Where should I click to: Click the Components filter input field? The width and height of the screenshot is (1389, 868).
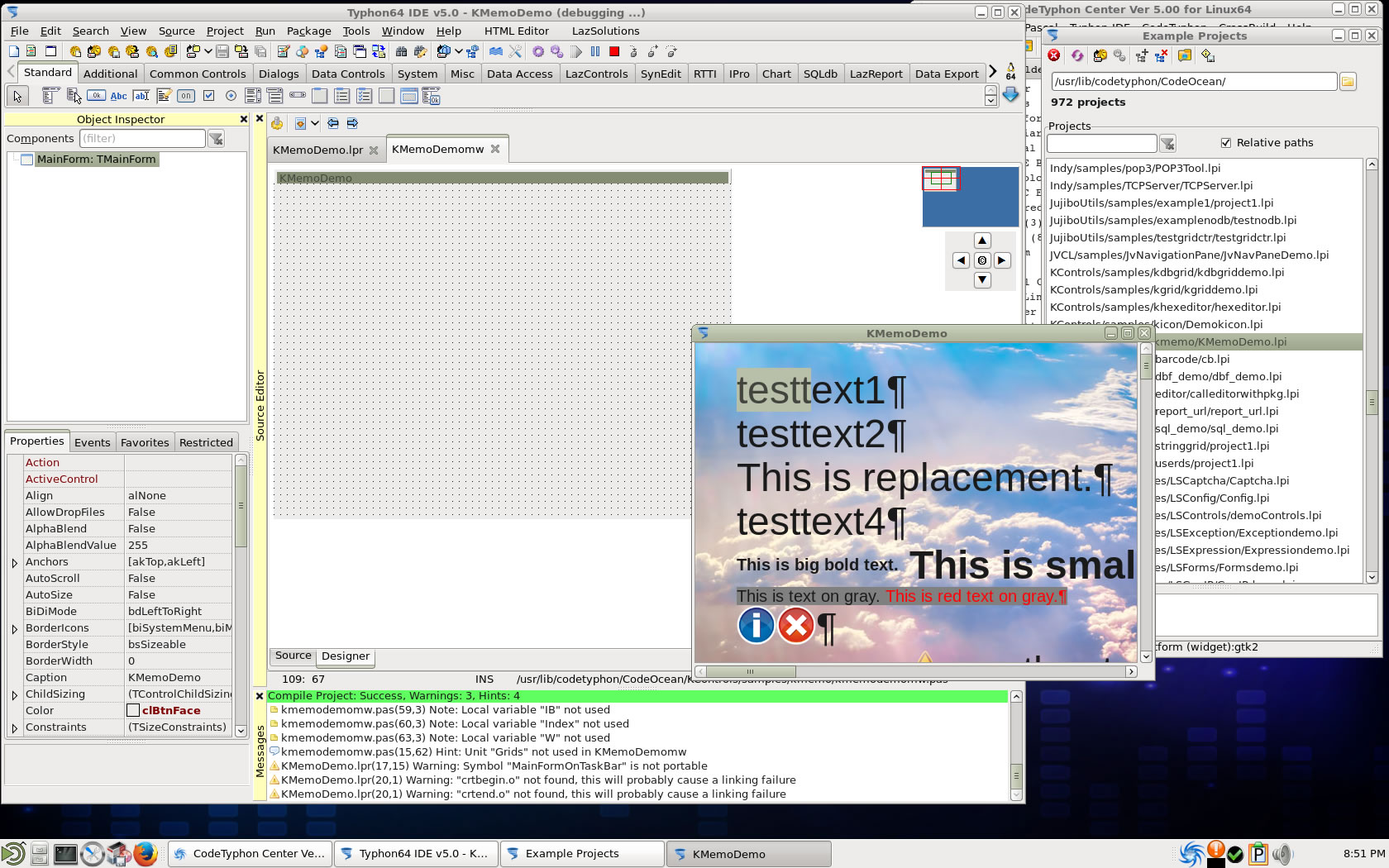[142, 139]
